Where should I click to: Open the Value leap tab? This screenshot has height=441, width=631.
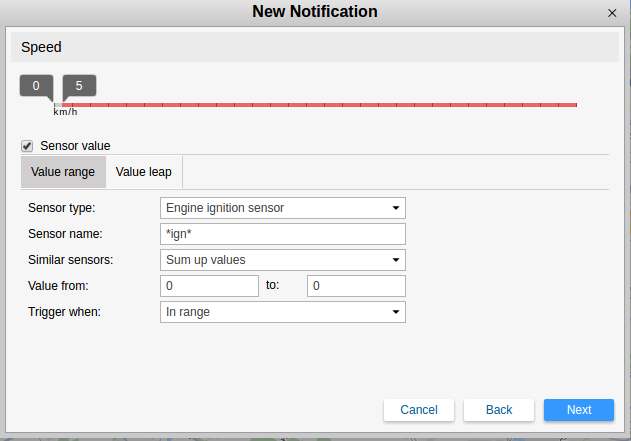[x=143, y=172]
